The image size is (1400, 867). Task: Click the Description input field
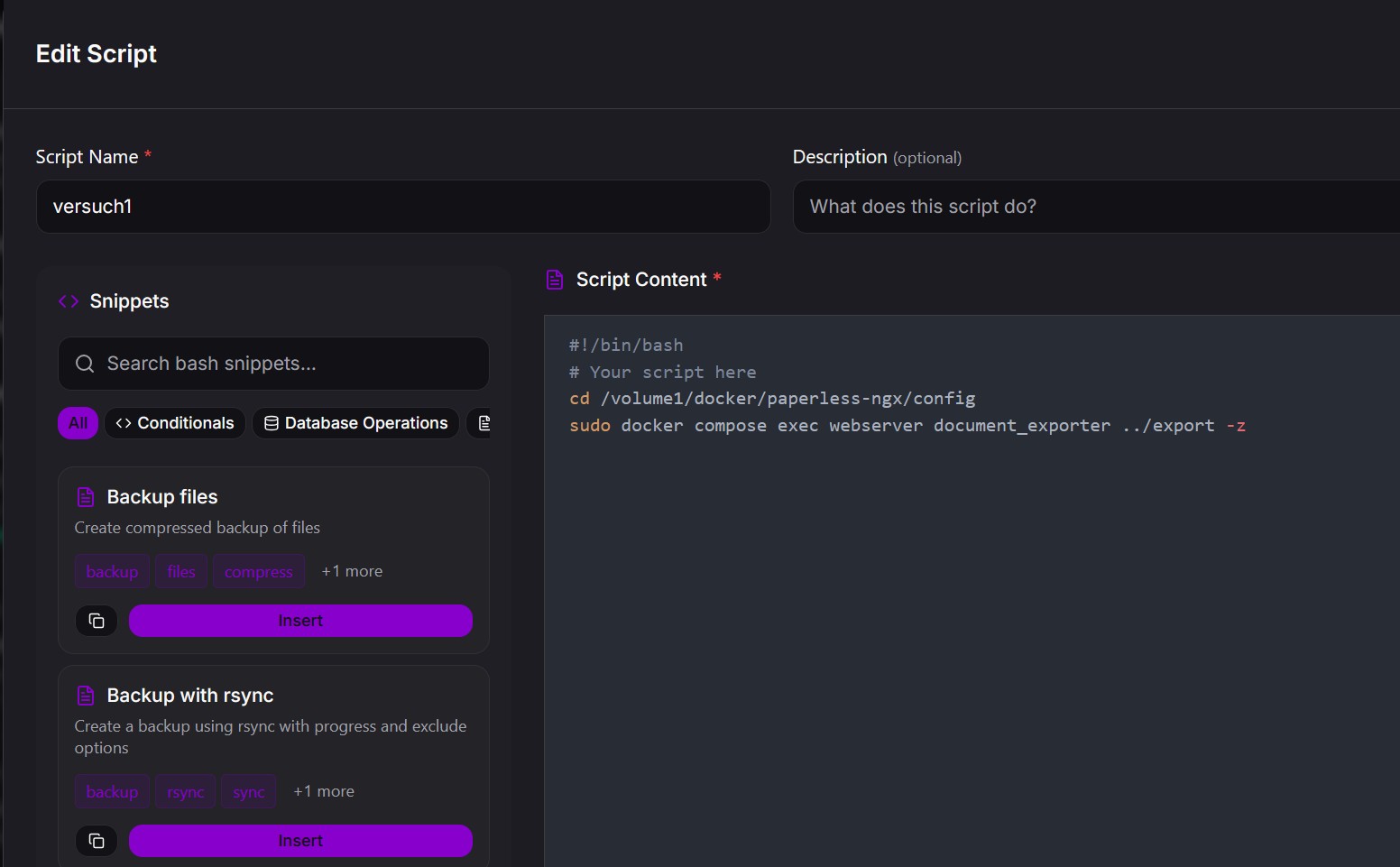1095,207
